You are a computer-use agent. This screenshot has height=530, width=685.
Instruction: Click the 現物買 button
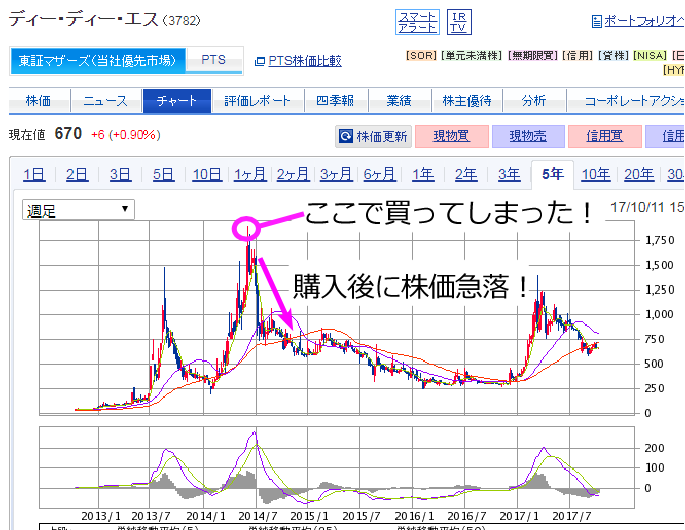[x=452, y=136]
